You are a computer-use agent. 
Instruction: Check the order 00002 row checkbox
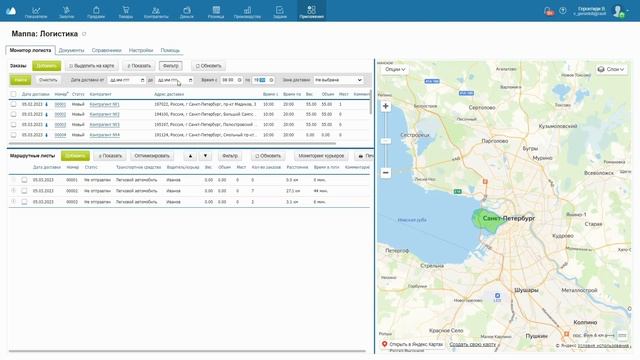coord(13,115)
